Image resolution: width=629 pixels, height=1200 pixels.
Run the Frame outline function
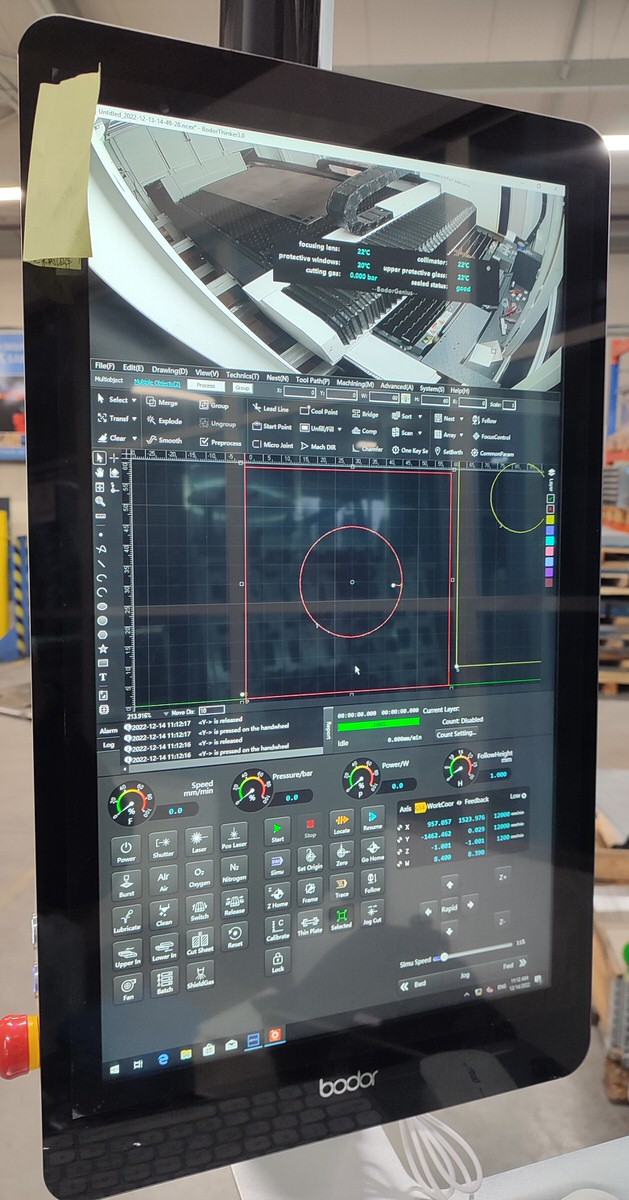click(310, 892)
